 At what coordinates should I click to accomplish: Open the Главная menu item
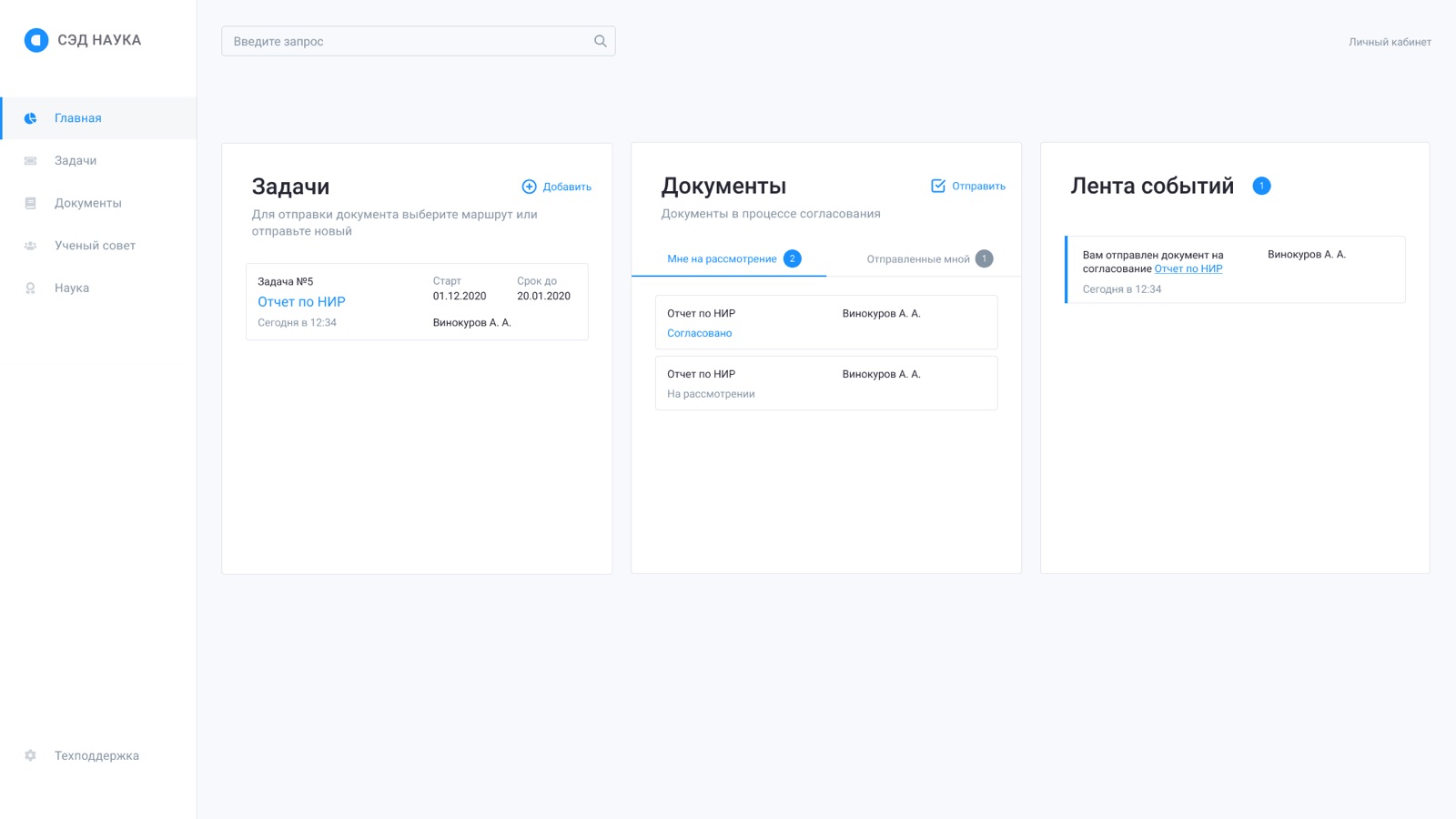(x=98, y=118)
